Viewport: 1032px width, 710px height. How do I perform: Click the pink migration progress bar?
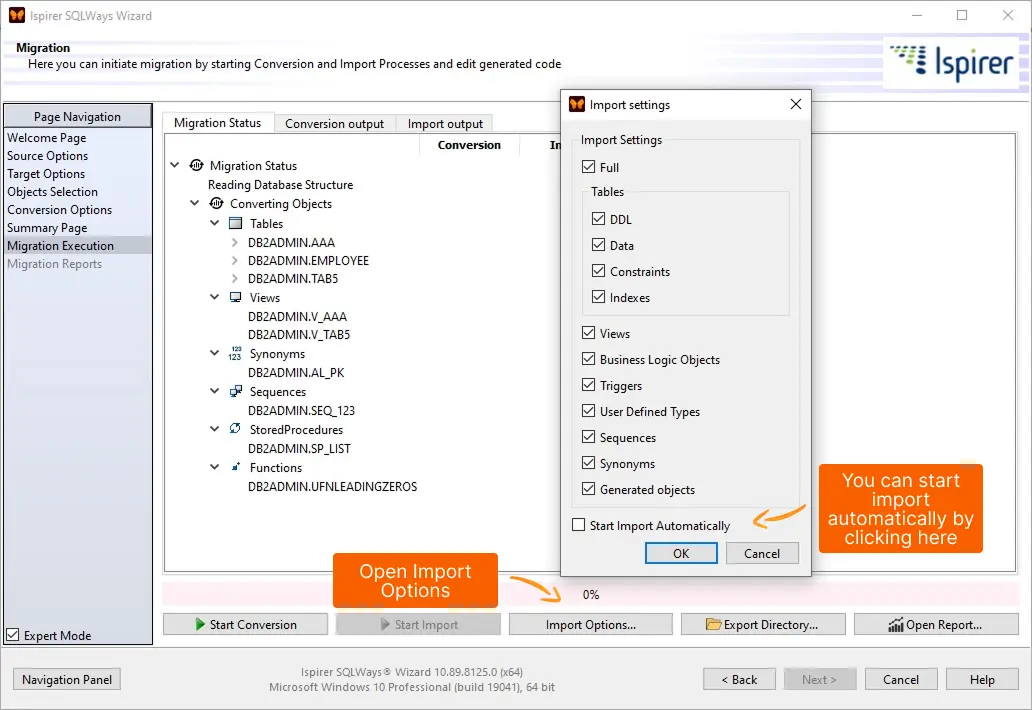(x=590, y=594)
